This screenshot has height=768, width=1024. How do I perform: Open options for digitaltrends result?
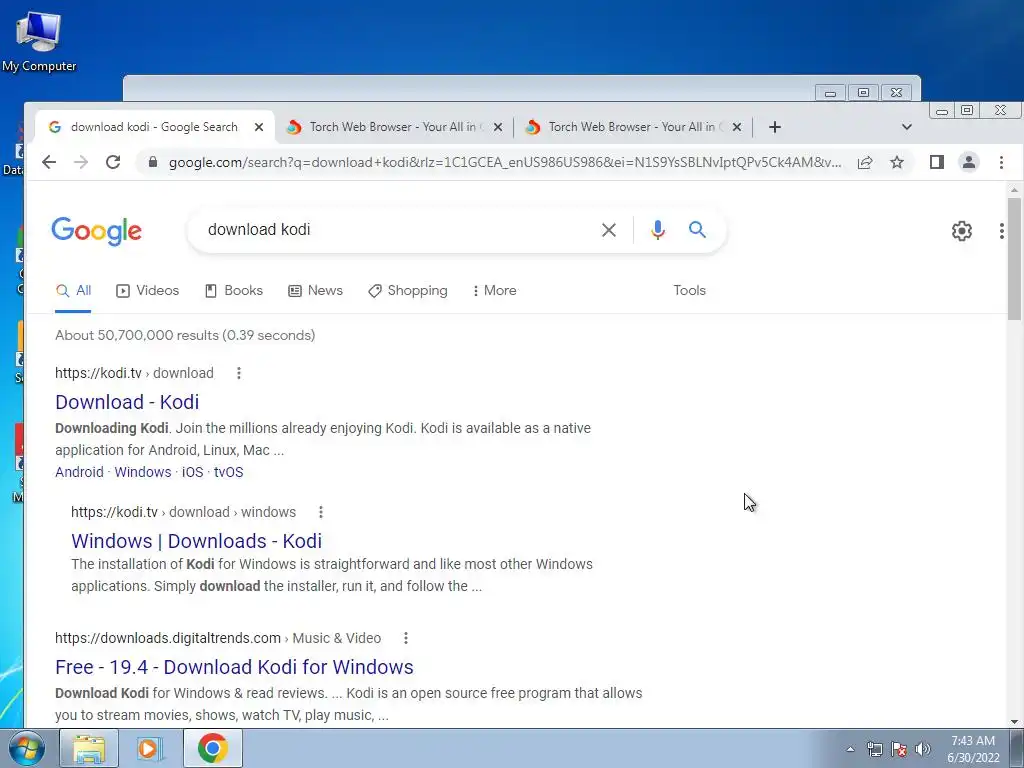(406, 638)
